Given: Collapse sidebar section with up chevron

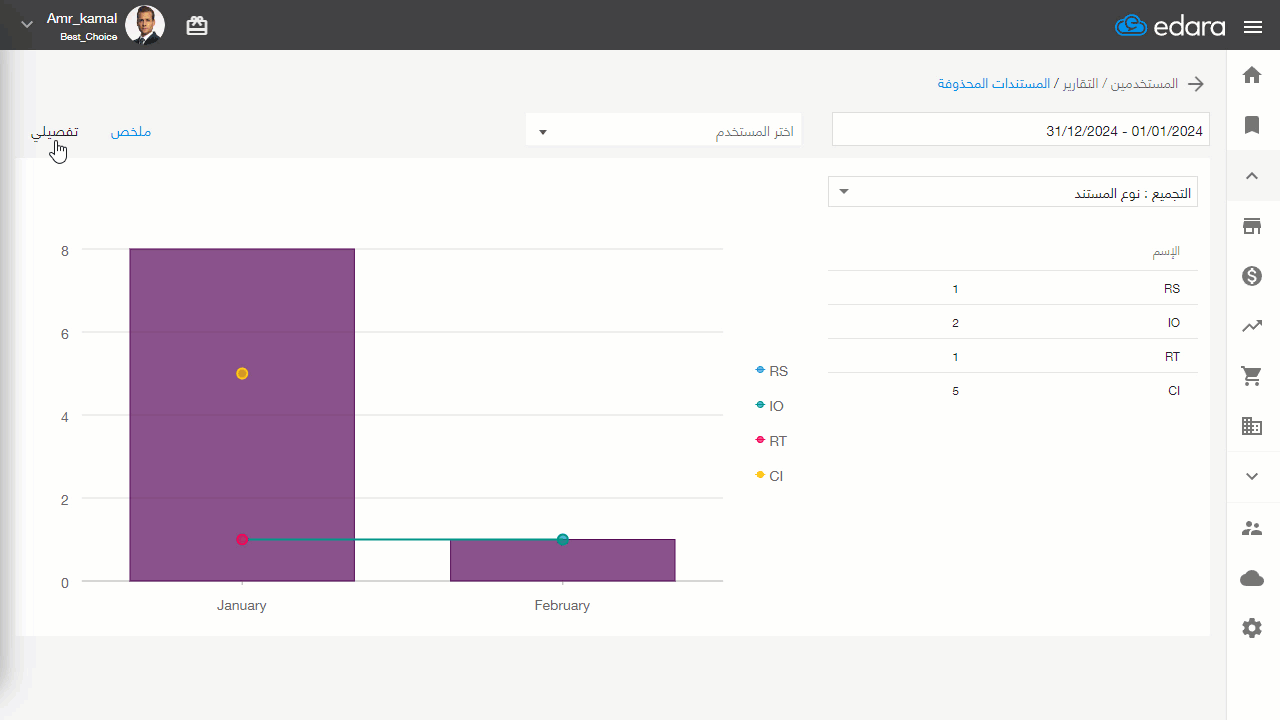Looking at the screenshot, I should [x=1252, y=176].
